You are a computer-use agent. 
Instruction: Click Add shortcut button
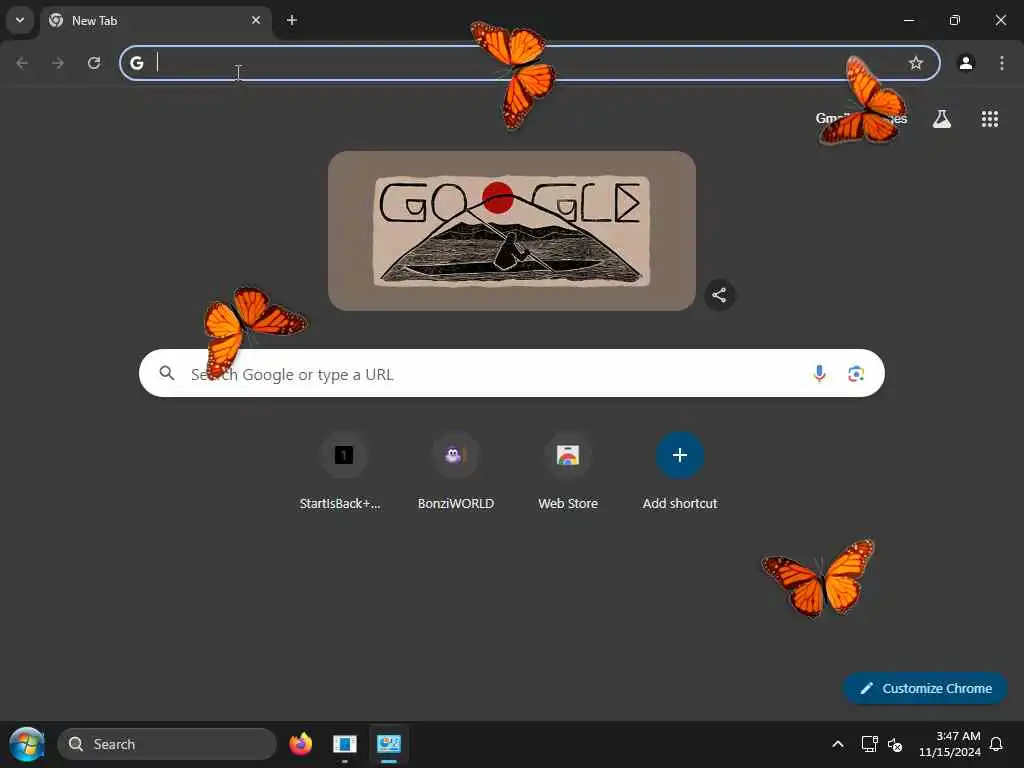pyautogui.click(x=680, y=472)
